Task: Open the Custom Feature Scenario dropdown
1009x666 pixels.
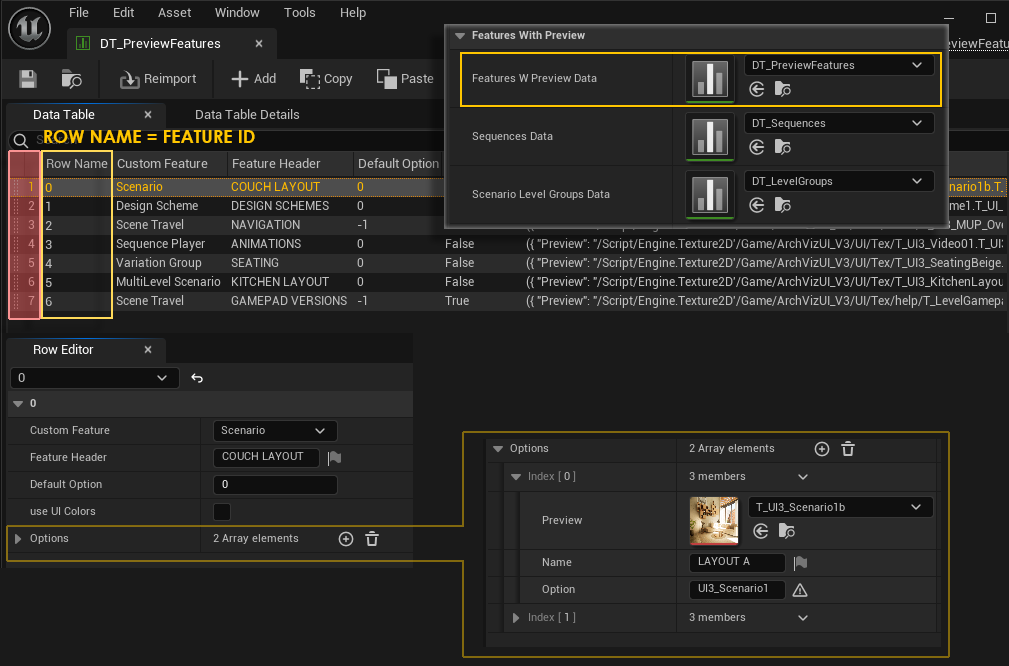Action: tap(275, 430)
